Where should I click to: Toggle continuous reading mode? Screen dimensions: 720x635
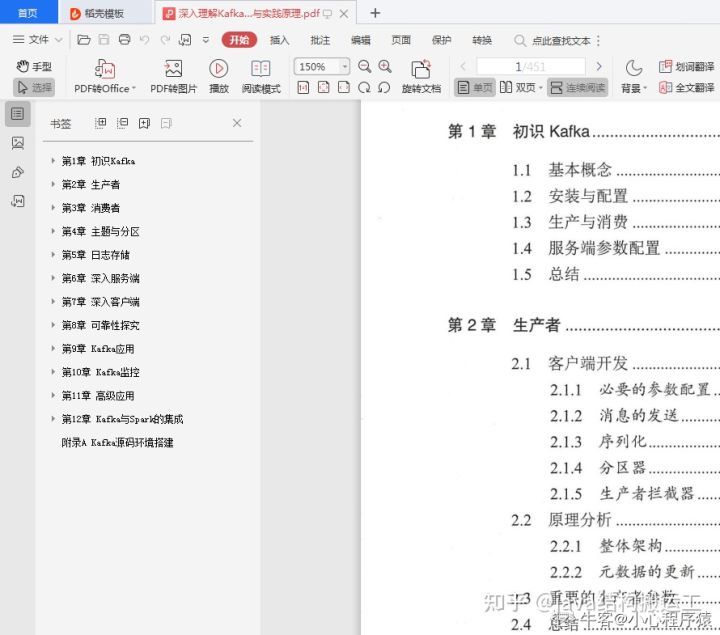[578, 87]
